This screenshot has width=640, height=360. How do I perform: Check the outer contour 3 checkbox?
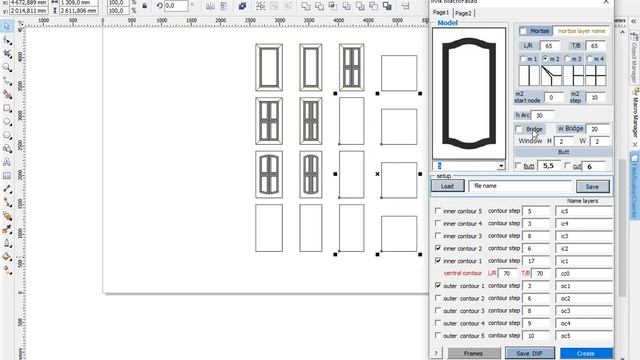click(x=438, y=311)
